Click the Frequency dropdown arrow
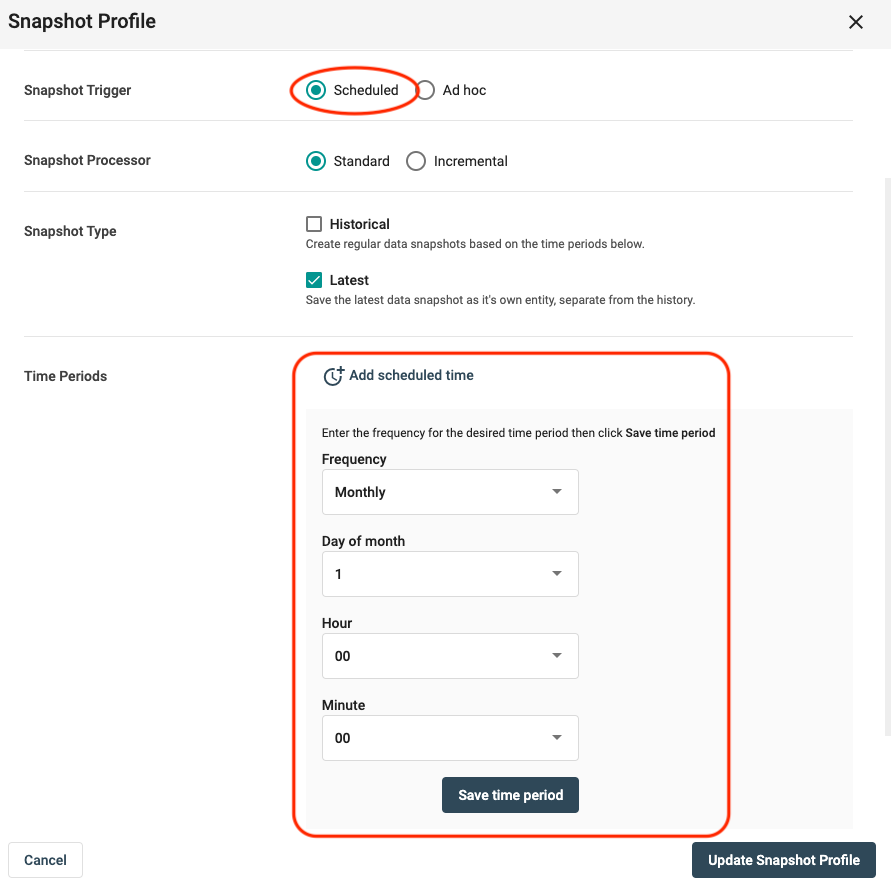 [x=557, y=492]
